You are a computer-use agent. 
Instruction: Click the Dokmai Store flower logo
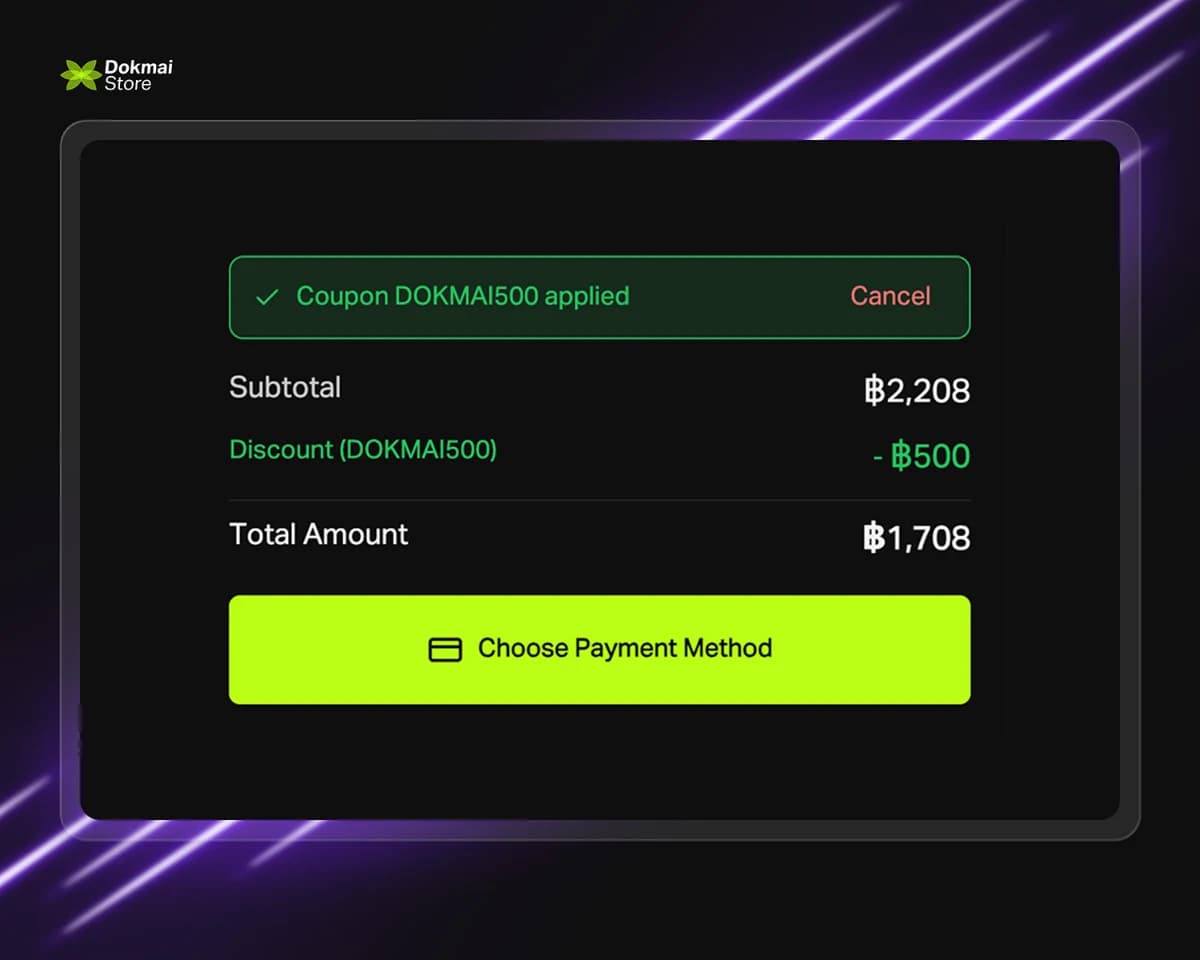click(79, 74)
